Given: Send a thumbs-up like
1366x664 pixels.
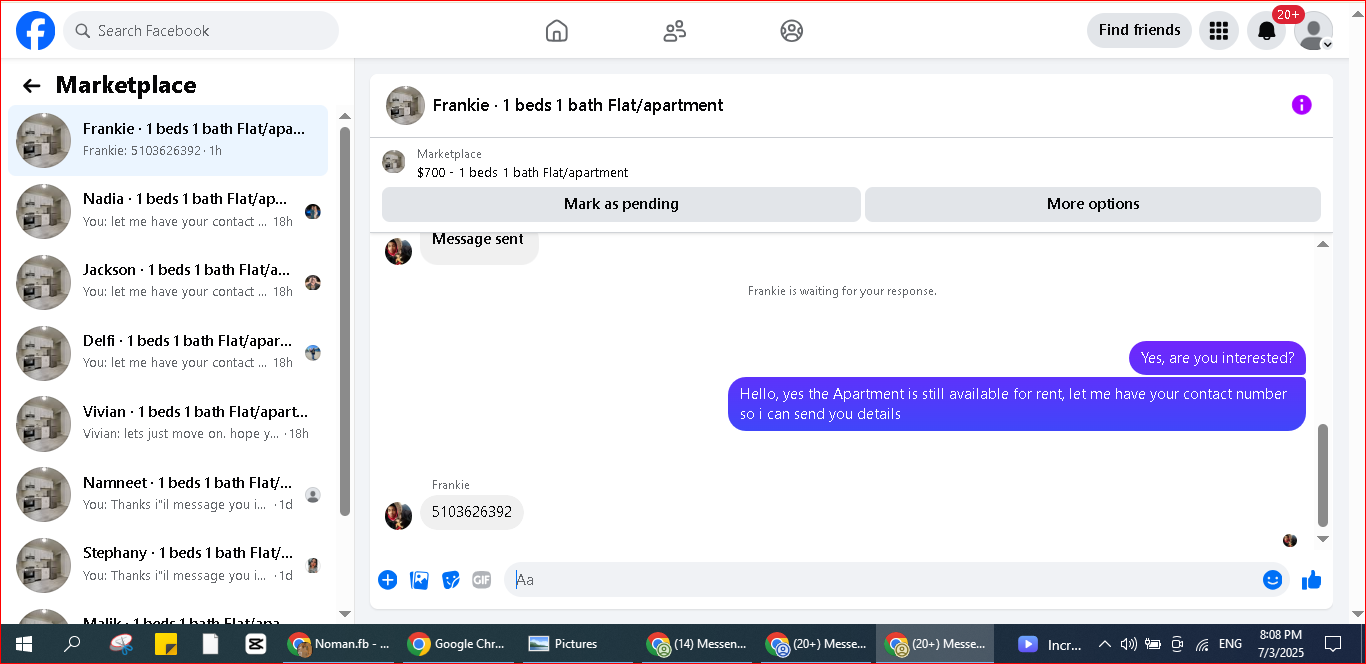Looking at the screenshot, I should 1312,580.
